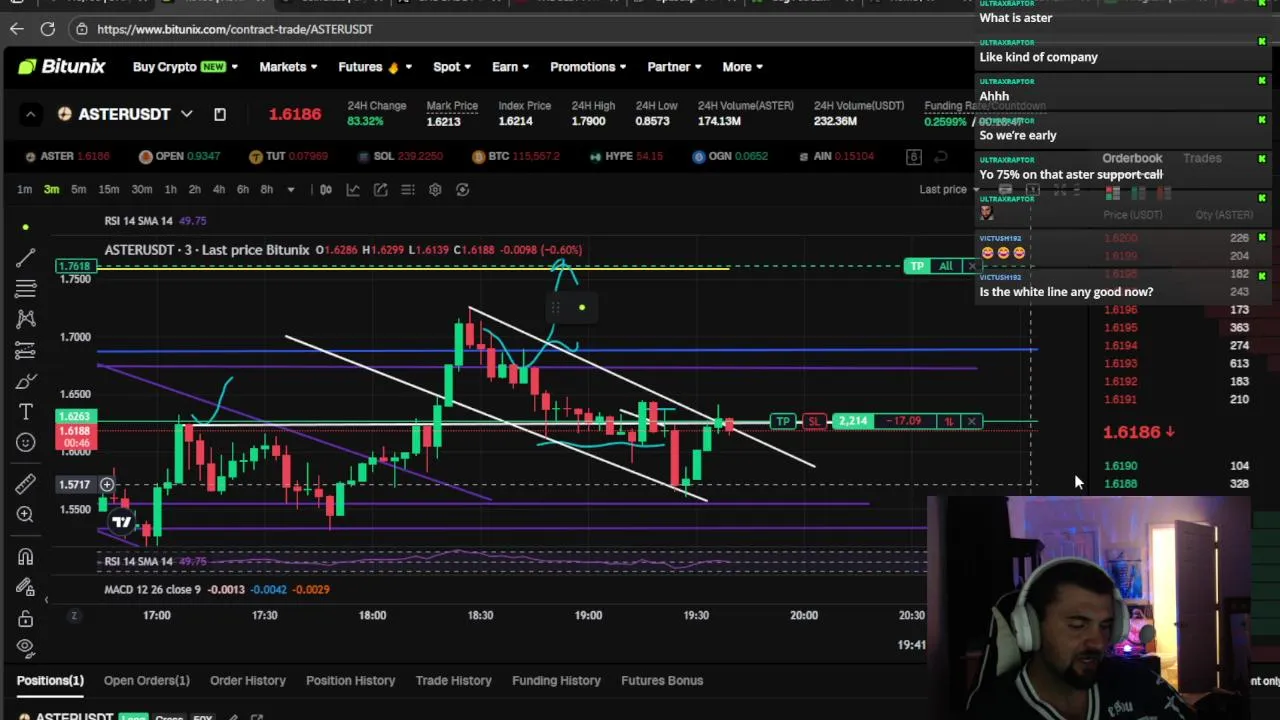Close position X on order line
This screenshot has height=720, width=1280.
[x=971, y=421]
